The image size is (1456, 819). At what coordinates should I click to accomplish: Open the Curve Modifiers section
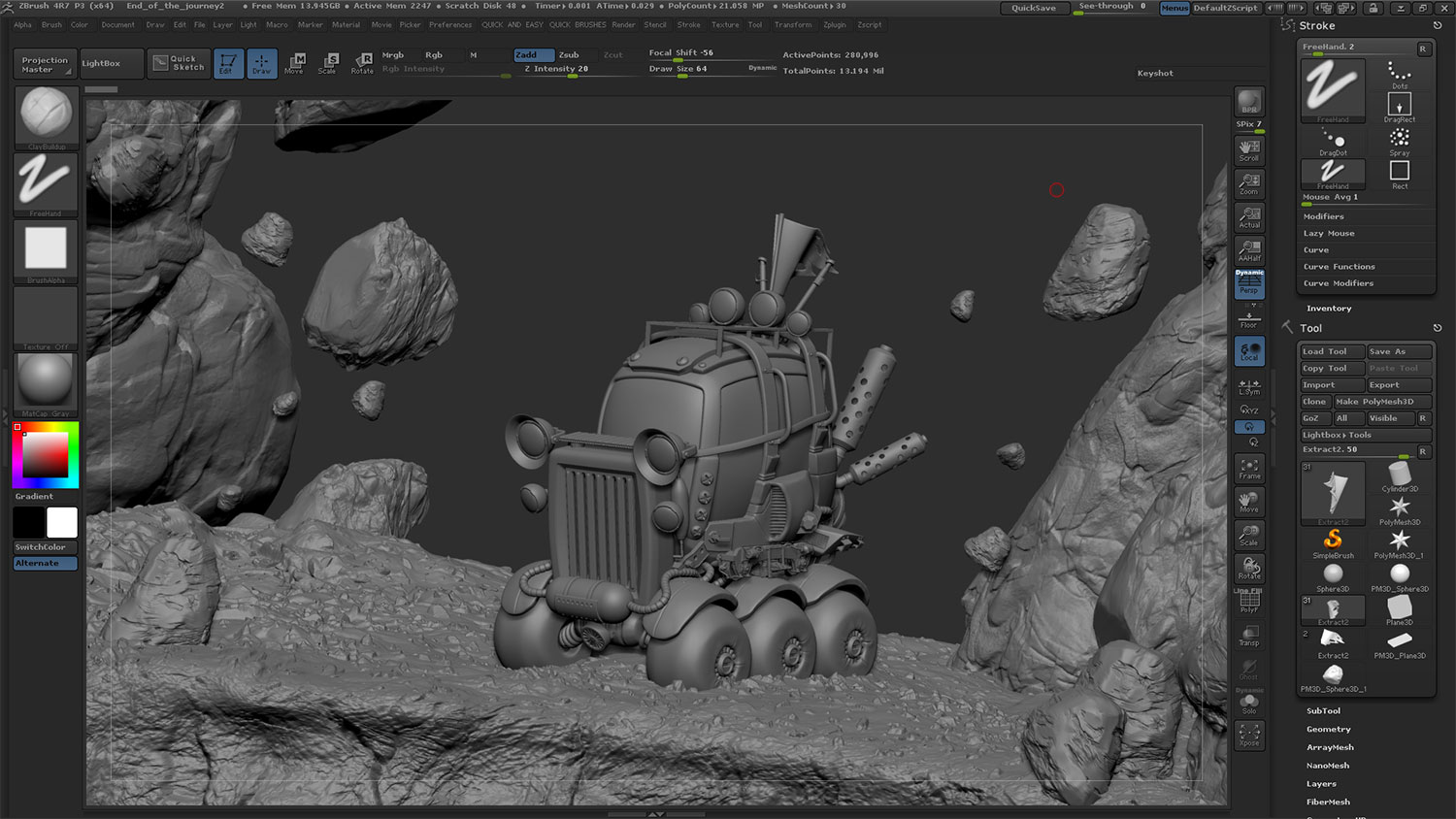[1338, 283]
